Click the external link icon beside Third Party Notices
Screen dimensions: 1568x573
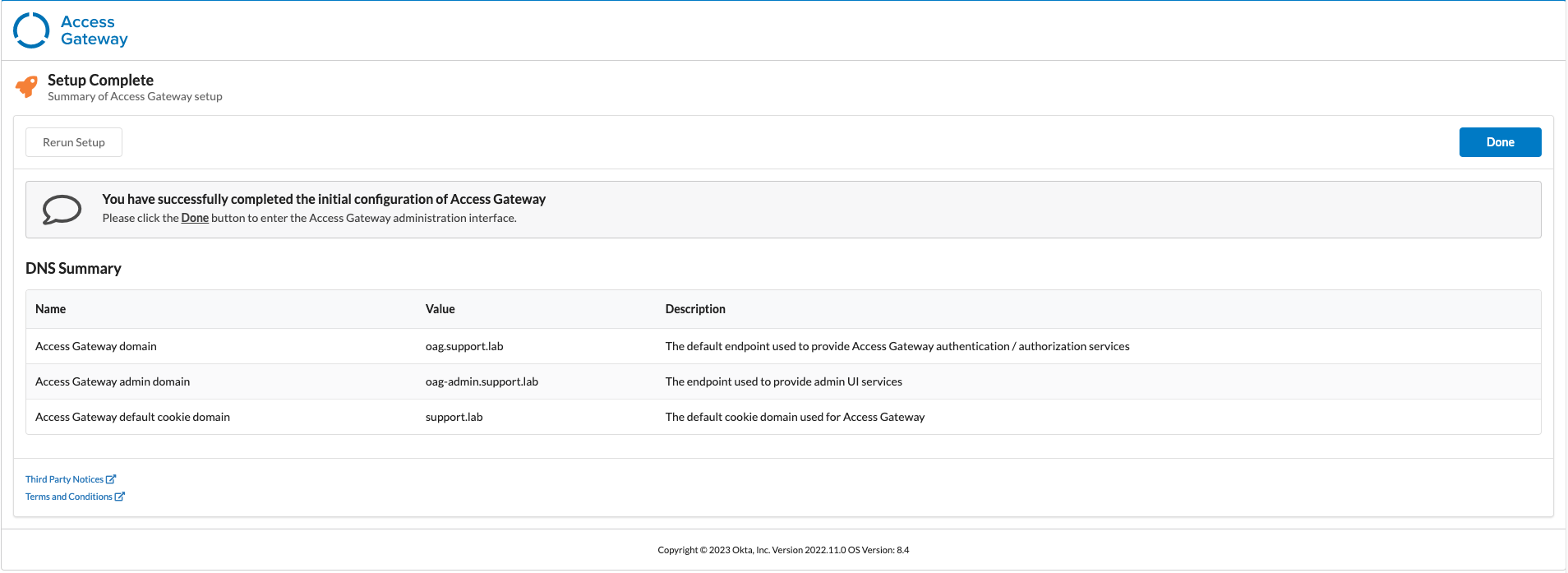[x=111, y=479]
